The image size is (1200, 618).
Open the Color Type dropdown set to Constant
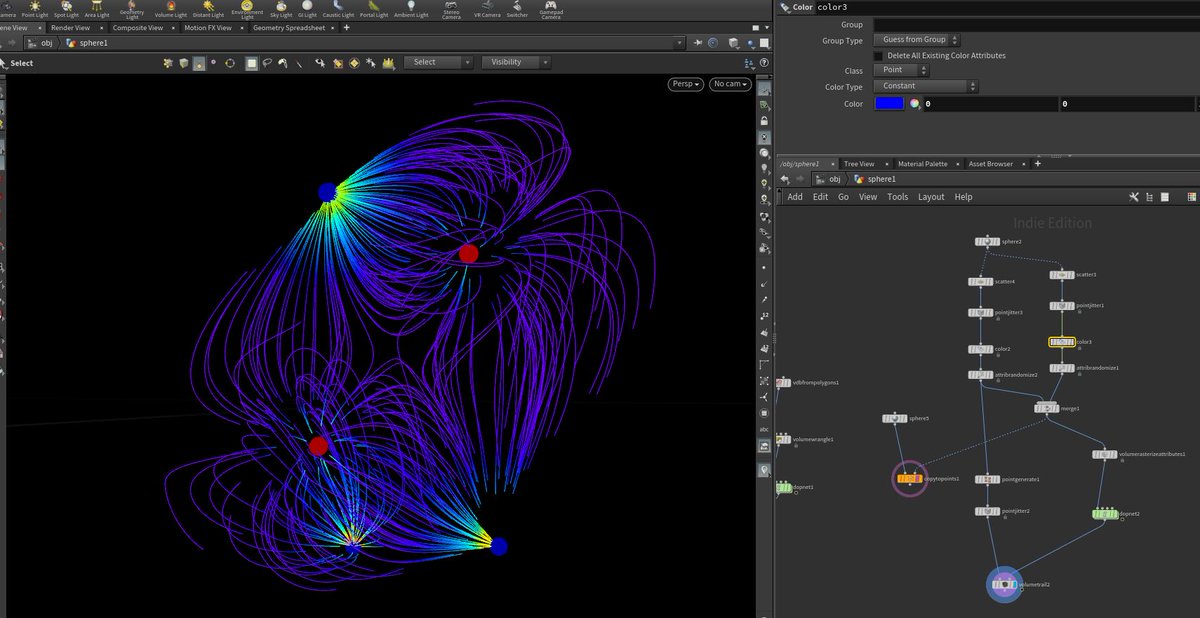click(926, 86)
